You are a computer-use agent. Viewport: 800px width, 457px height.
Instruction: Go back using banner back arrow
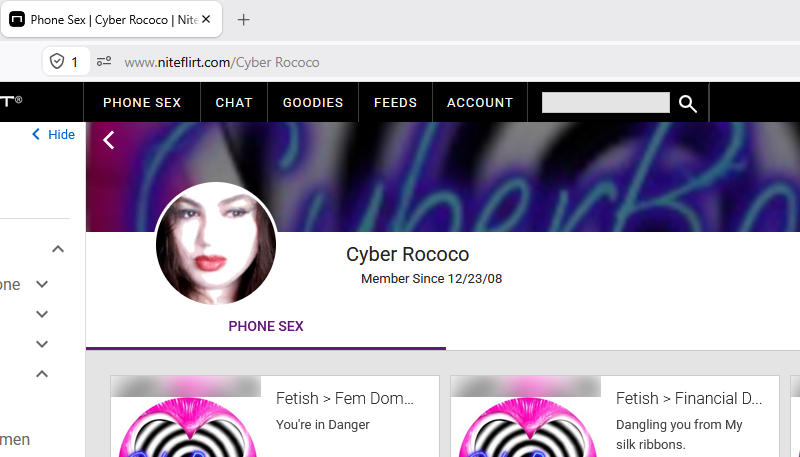(108, 140)
